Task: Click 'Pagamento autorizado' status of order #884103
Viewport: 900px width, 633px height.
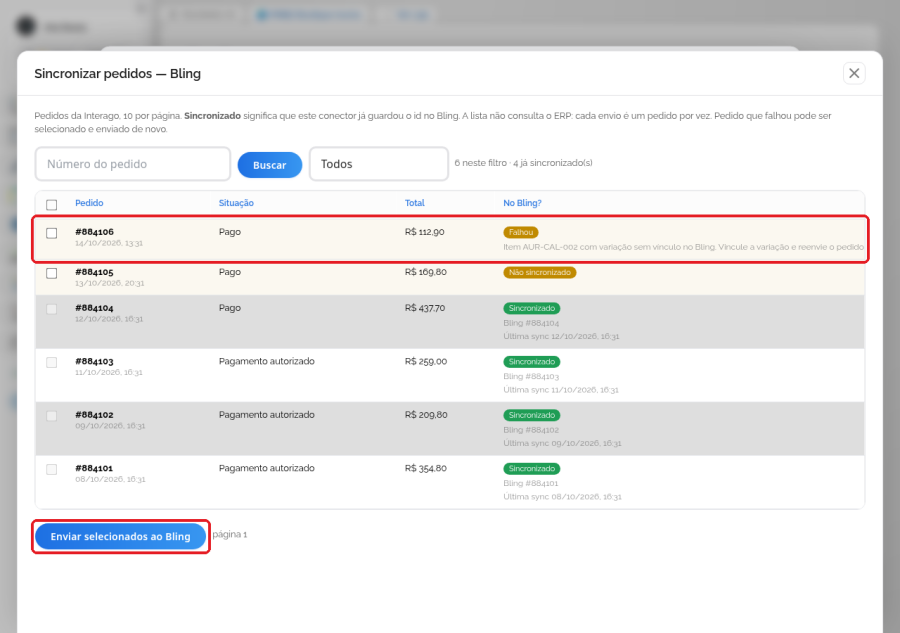Action: pos(266,362)
